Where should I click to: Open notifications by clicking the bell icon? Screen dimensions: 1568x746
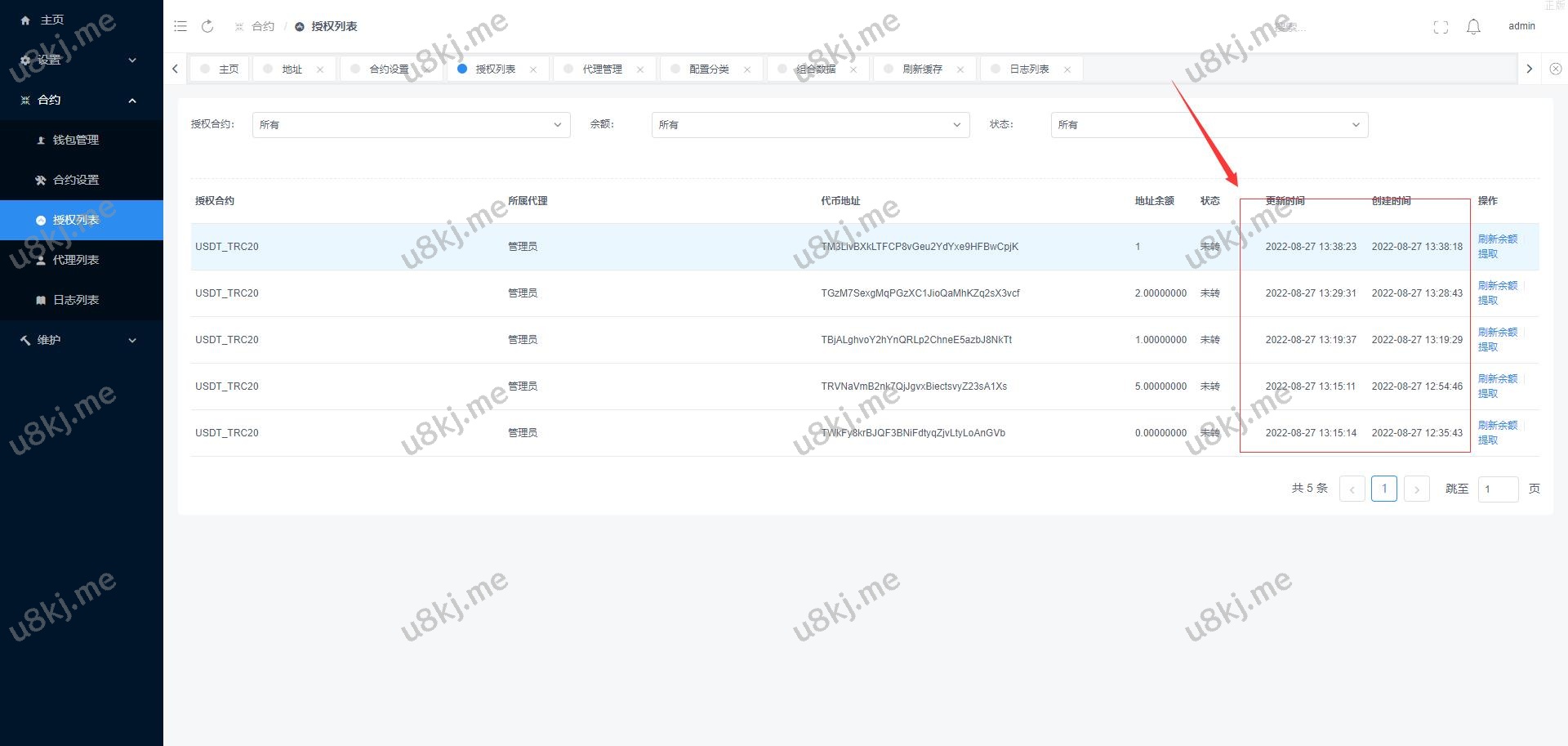tap(1473, 25)
